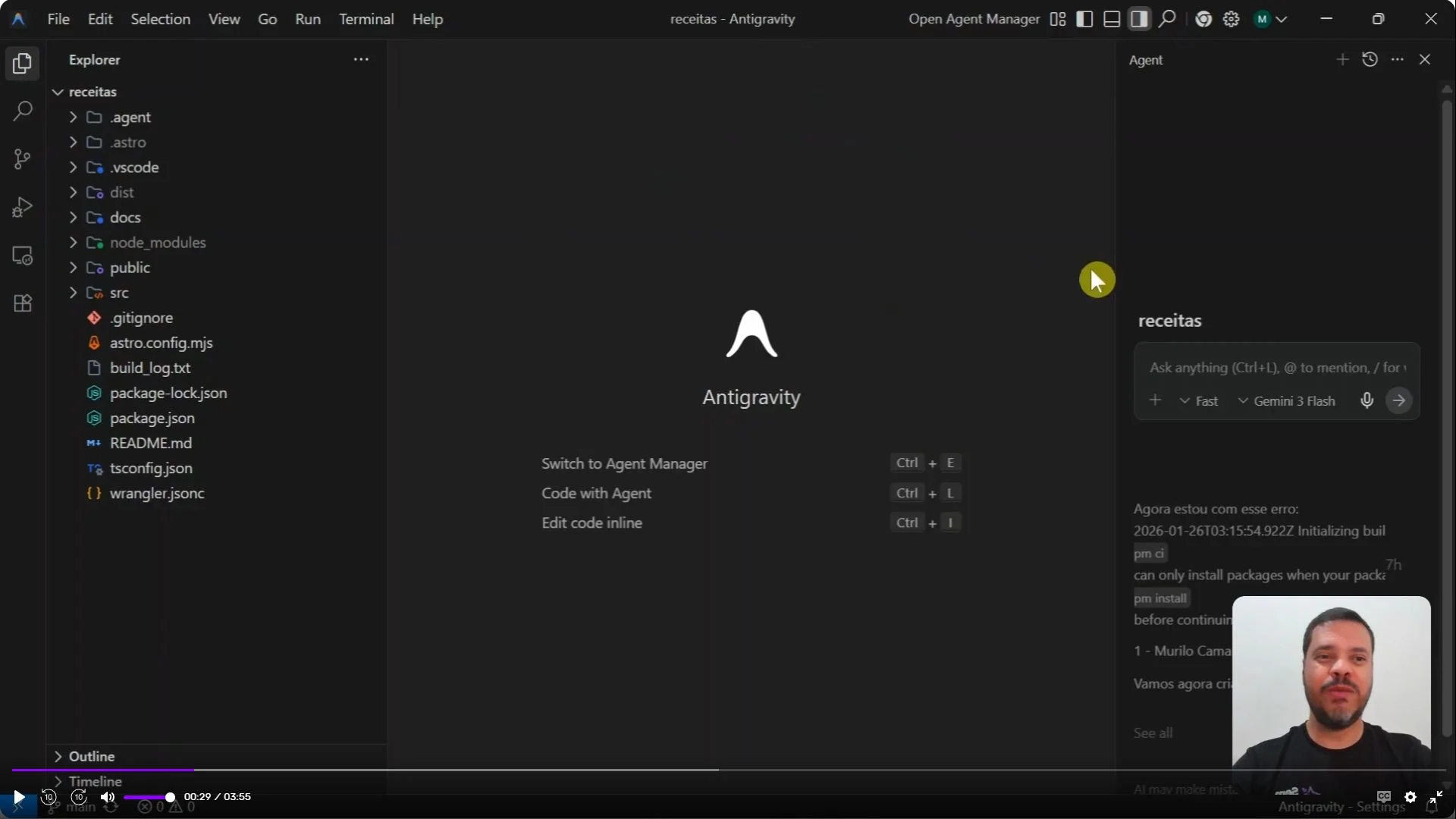The height and width of the screenshot is (819, 1456).
Task: Toggle the primary side bar
Action: point(1084,19)
